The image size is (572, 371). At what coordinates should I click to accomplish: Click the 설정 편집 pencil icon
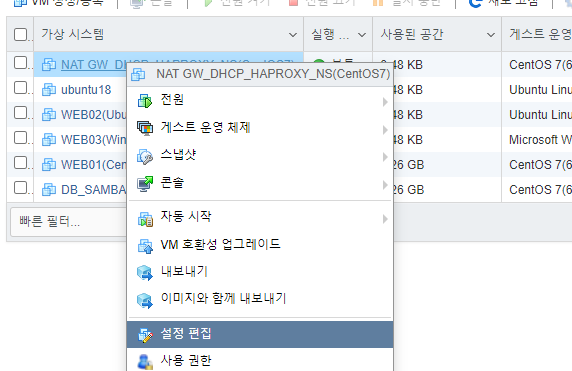click(145, 335)
